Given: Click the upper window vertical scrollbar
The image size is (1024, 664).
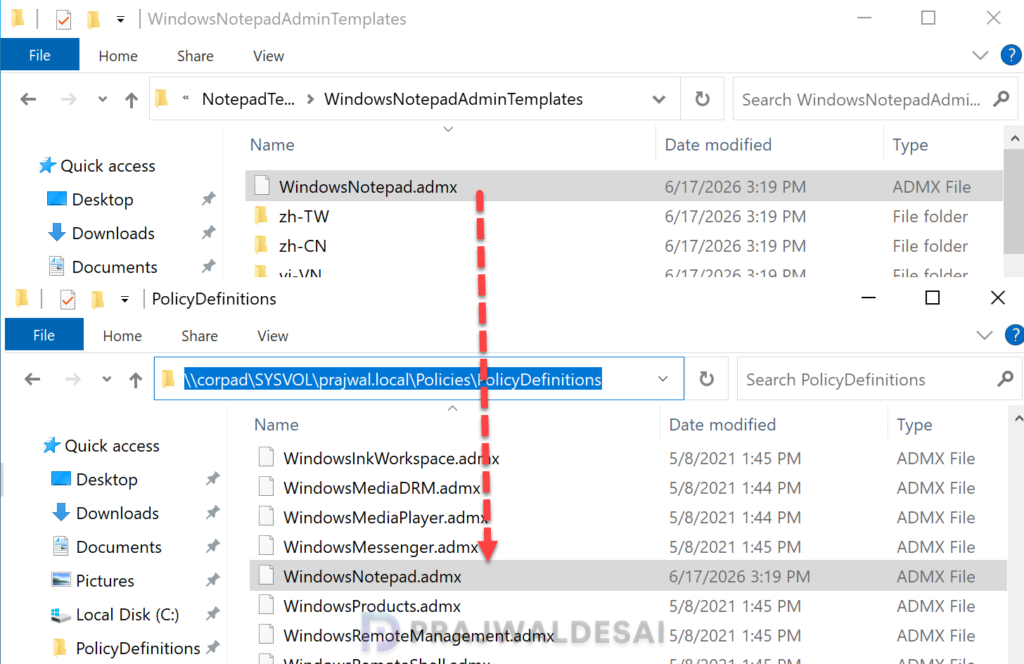Looking at the screenshot, I should click(1014, 202).
